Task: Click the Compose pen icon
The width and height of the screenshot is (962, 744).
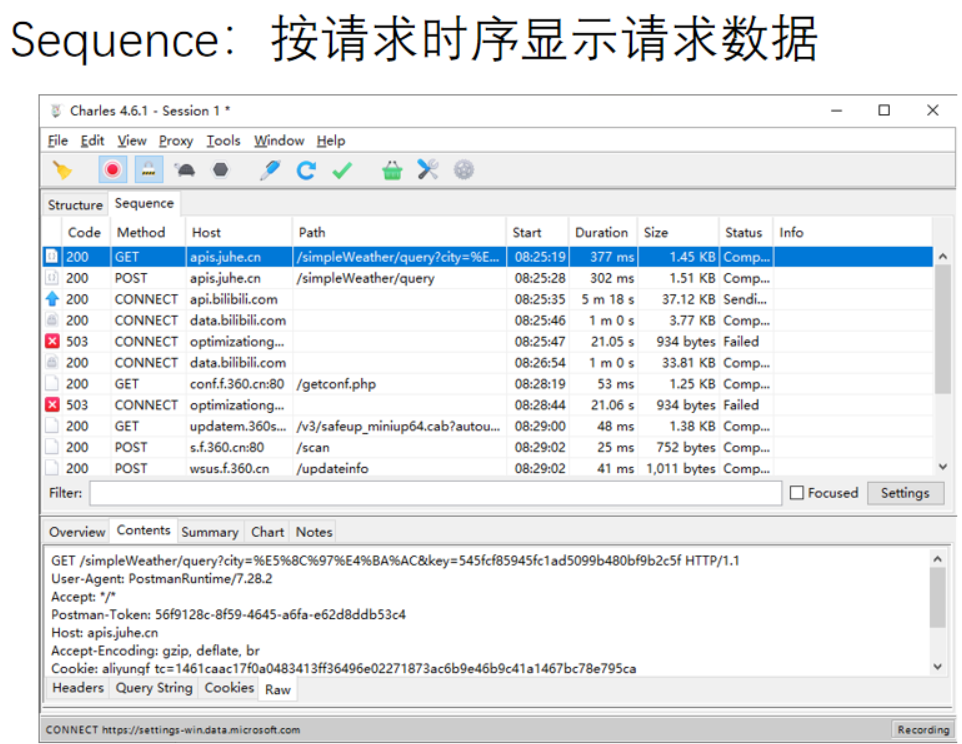Action: click(x=270, y=170)
